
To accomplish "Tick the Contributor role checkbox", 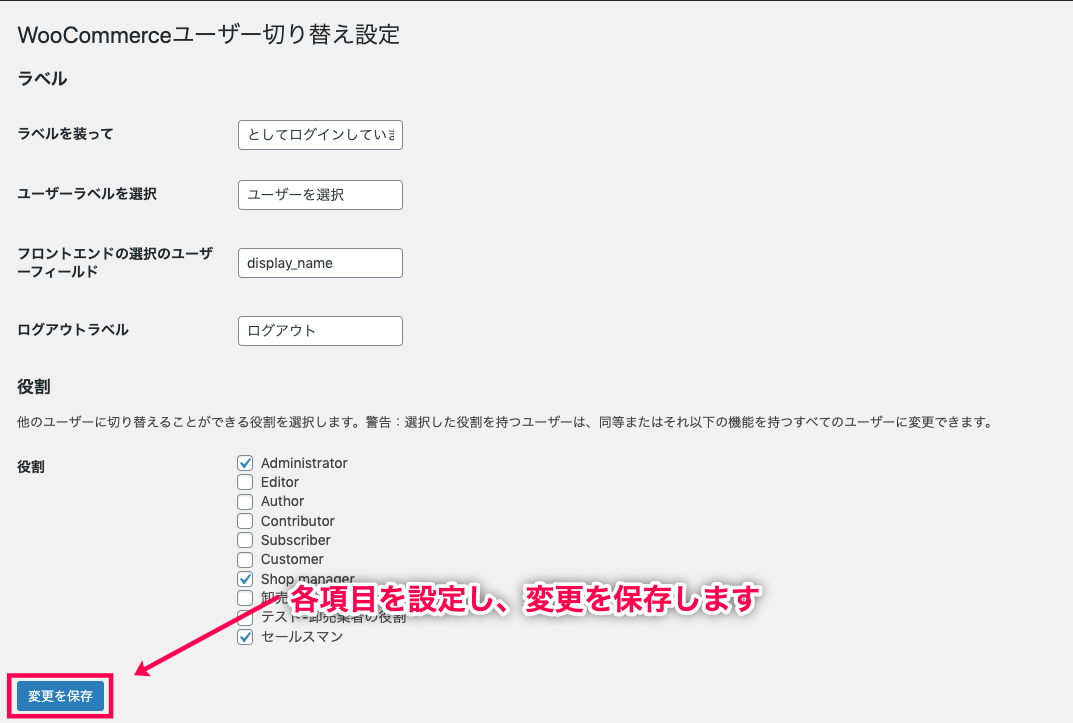I will pyautogui.click(x=245, y=521).
